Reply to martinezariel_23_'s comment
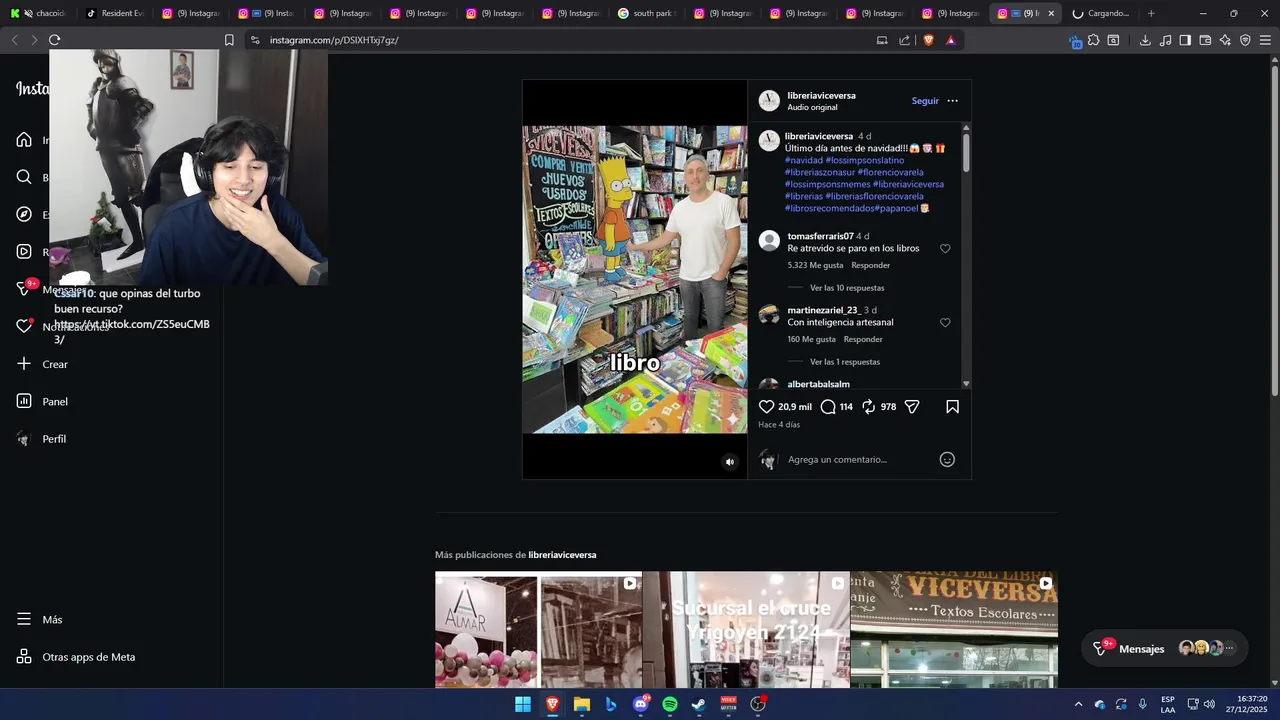The width and height of the screenshot is (1280, 720). coord(863,340)
